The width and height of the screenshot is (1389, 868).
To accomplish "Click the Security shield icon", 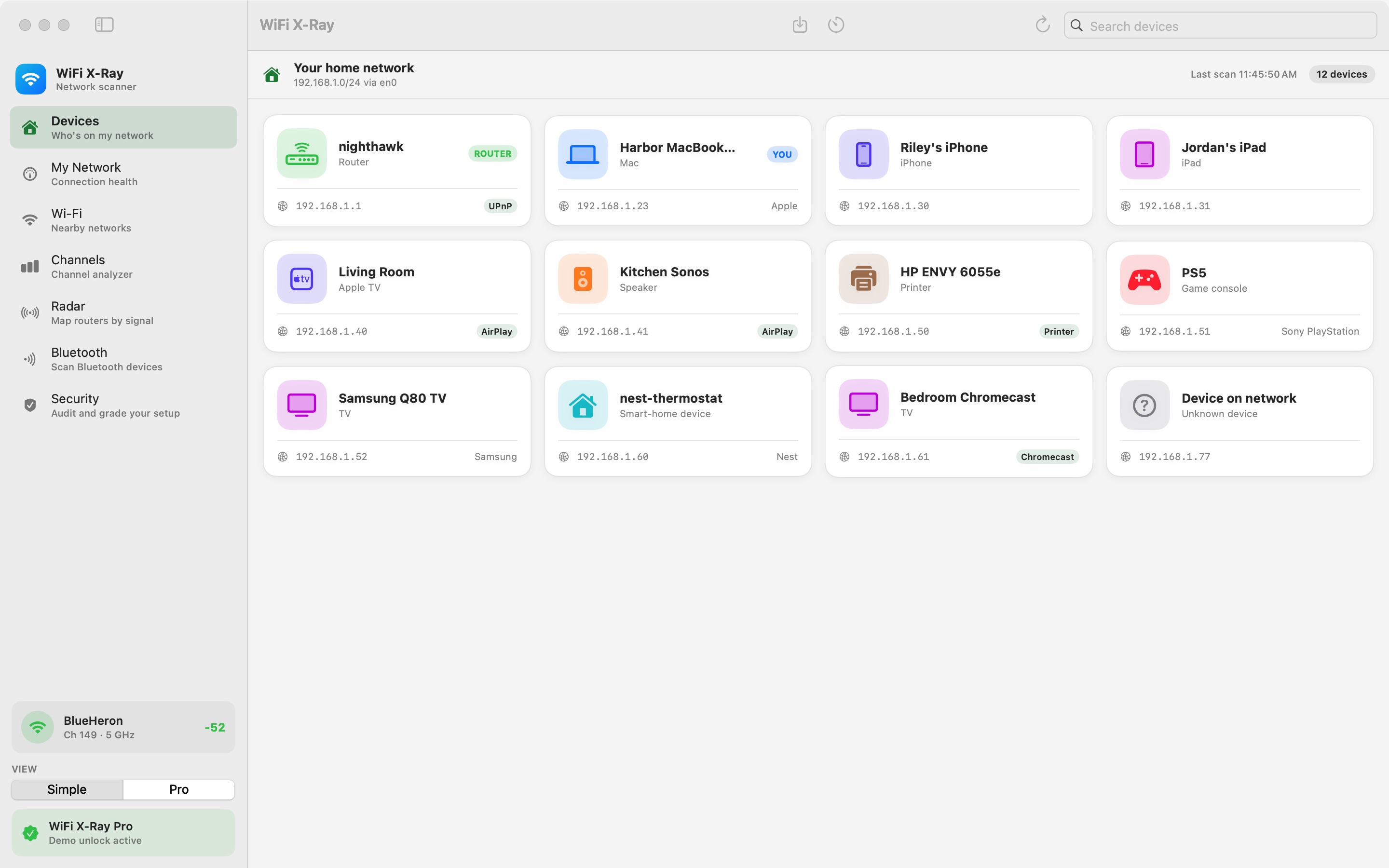I will point(30,405).
